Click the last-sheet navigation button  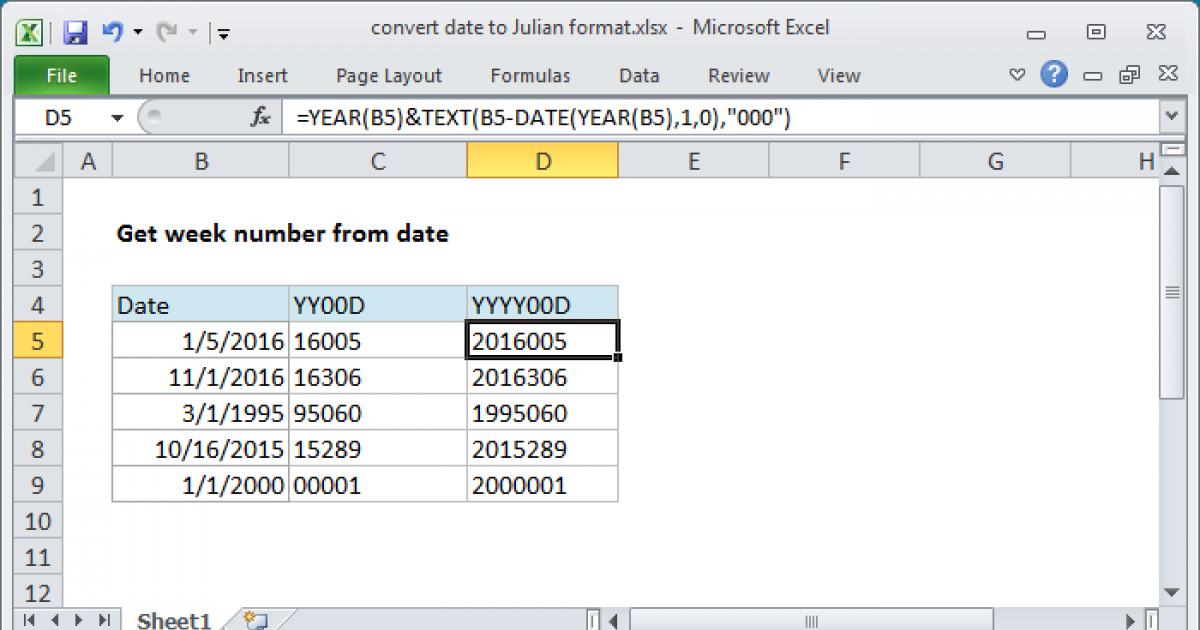[x=106, y=620]
